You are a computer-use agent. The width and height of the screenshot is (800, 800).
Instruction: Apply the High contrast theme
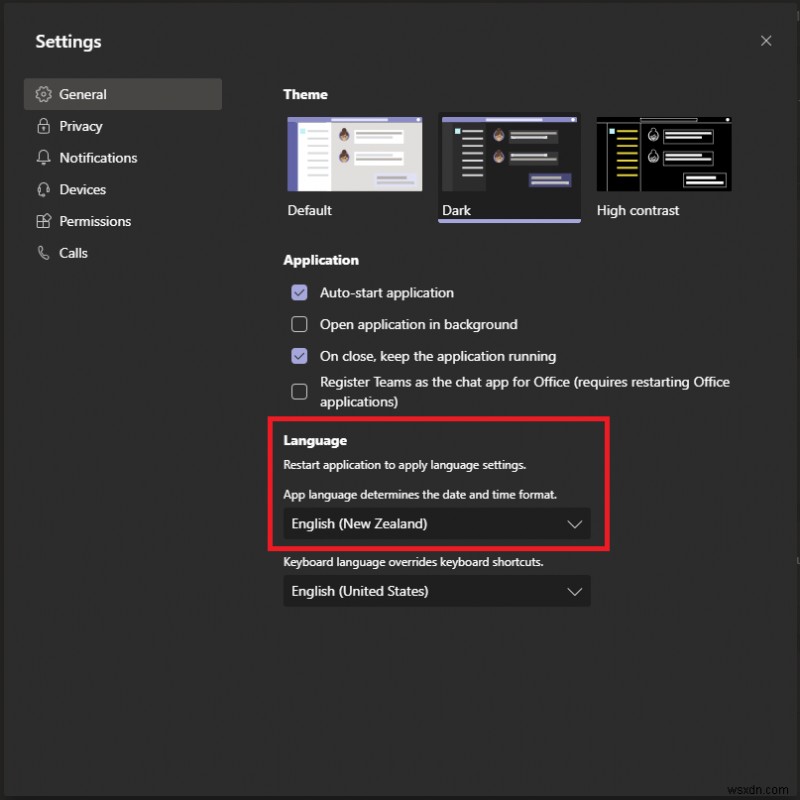(x=663, y=154)
